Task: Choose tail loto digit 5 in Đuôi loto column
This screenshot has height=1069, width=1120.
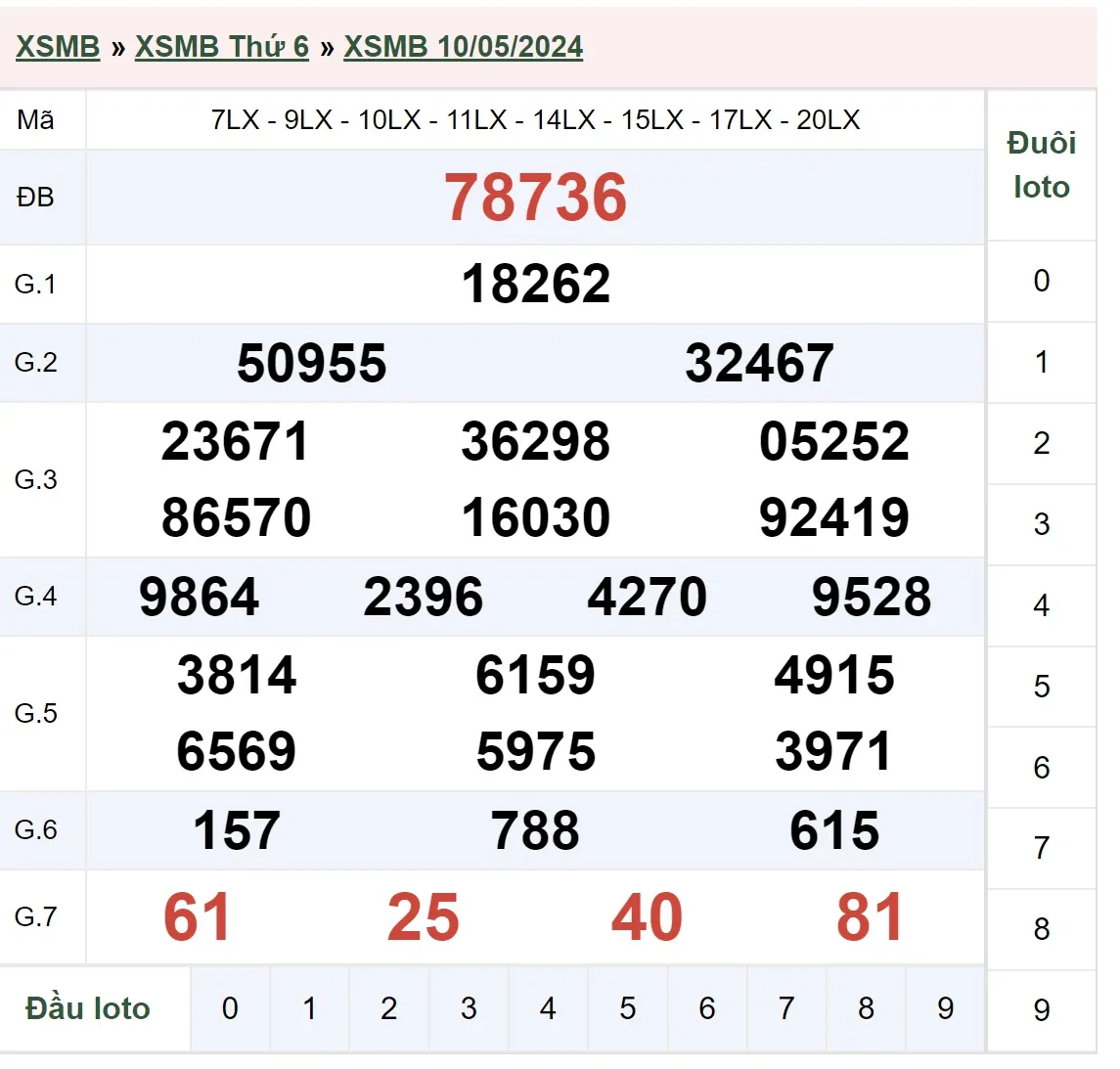Action: [x=1041, y=687]
